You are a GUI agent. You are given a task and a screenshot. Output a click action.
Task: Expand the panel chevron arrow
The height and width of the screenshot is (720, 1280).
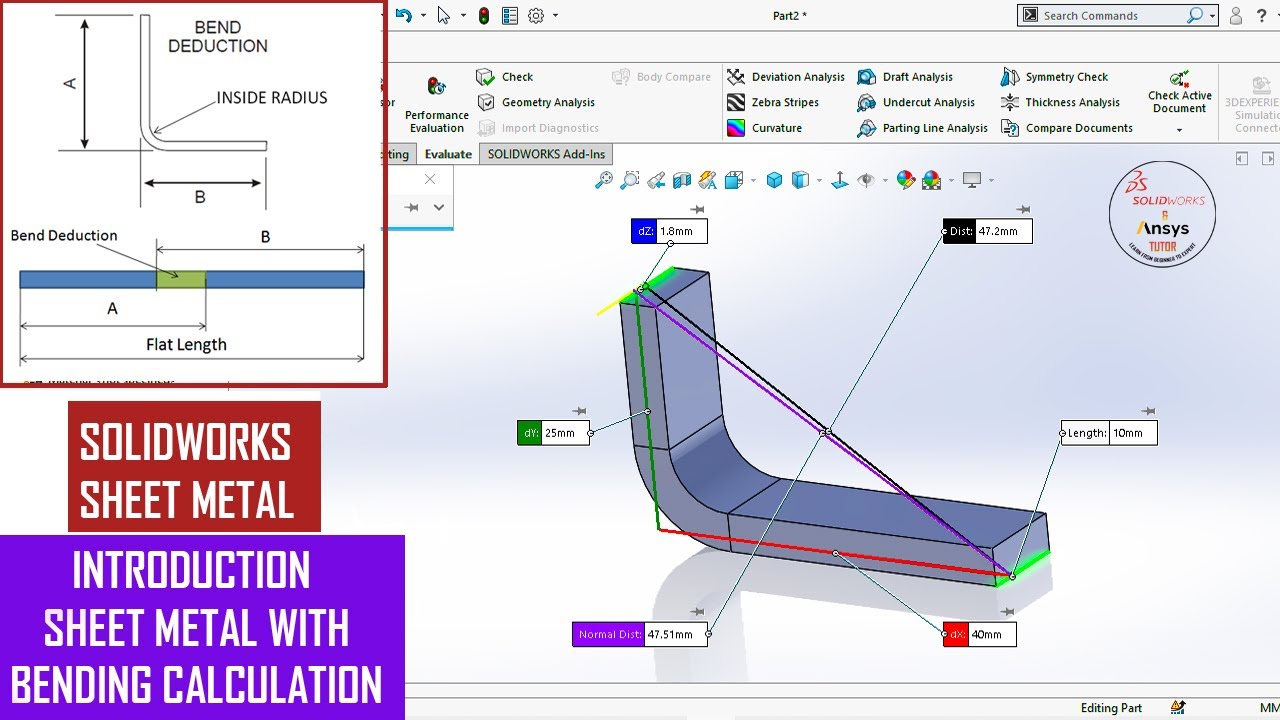438,207
